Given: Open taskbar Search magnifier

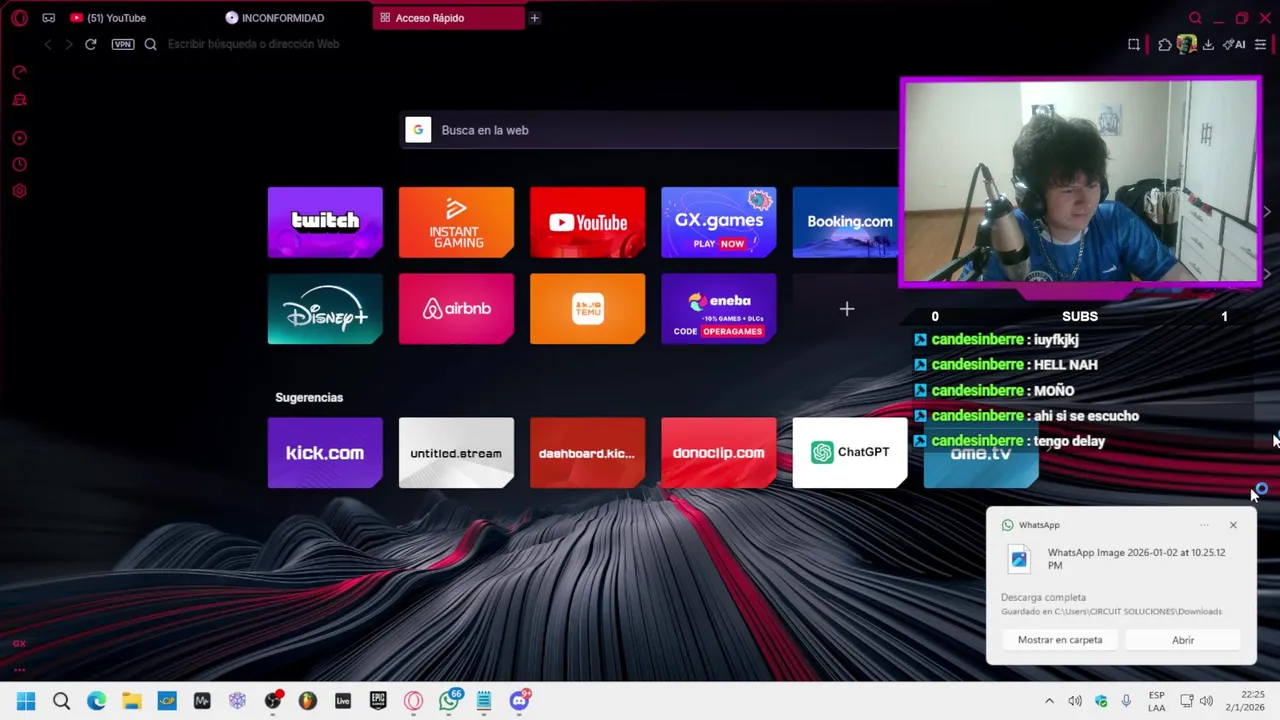Looking at the screenshot, I should pyautogui.click(x=61, y=701).
